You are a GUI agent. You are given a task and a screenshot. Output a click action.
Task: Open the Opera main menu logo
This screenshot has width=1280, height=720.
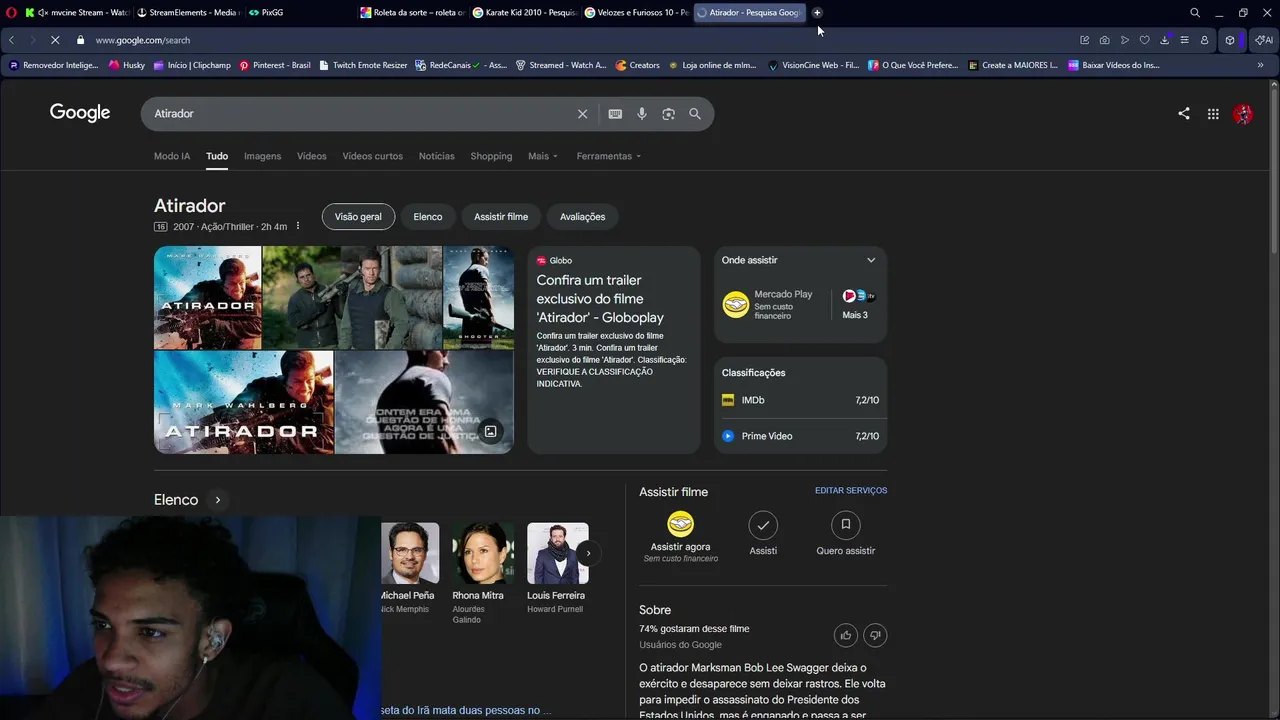pos(12,13)
